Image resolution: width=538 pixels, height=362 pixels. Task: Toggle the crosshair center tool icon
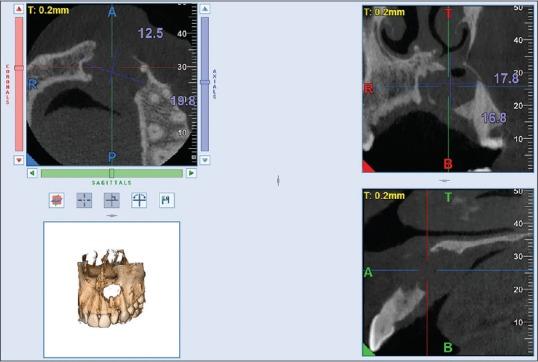84,200
